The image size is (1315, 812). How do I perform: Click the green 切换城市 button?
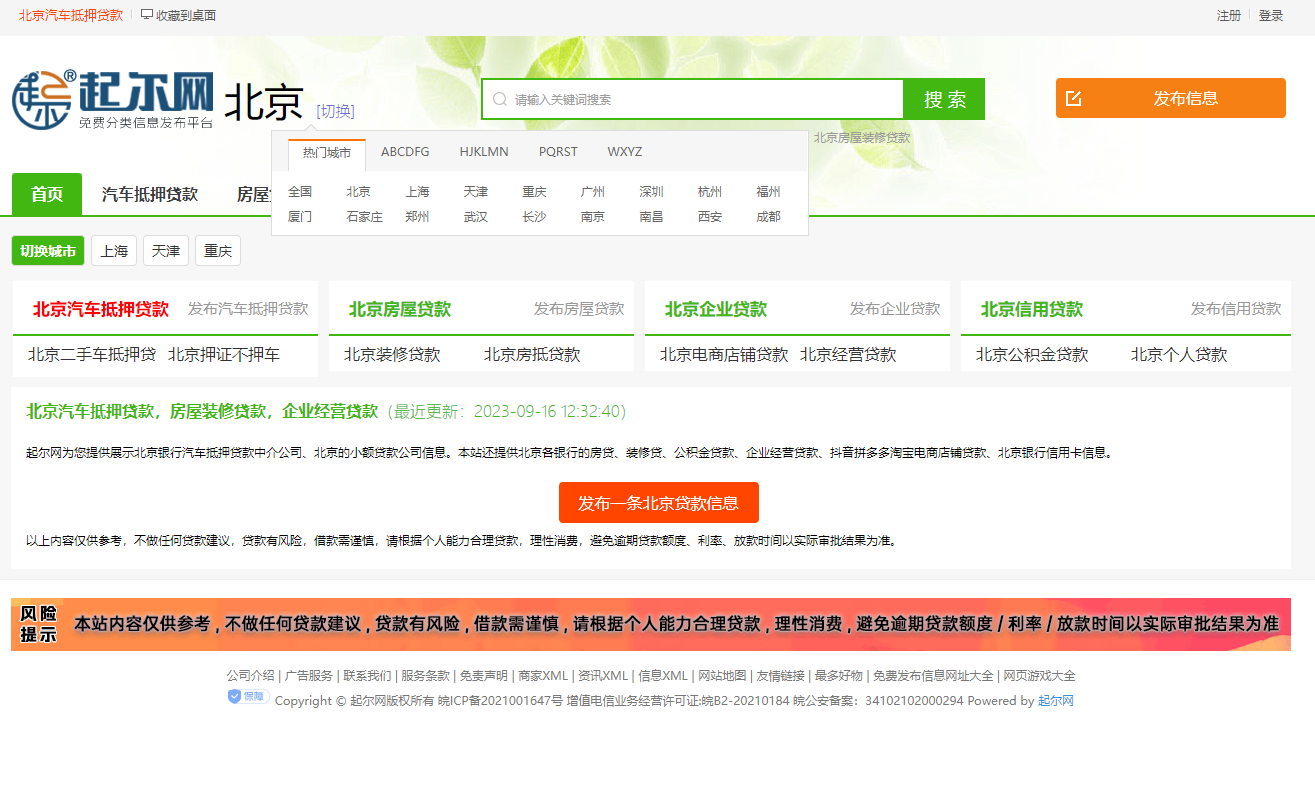pyautogui.click(x=48, y=251)
